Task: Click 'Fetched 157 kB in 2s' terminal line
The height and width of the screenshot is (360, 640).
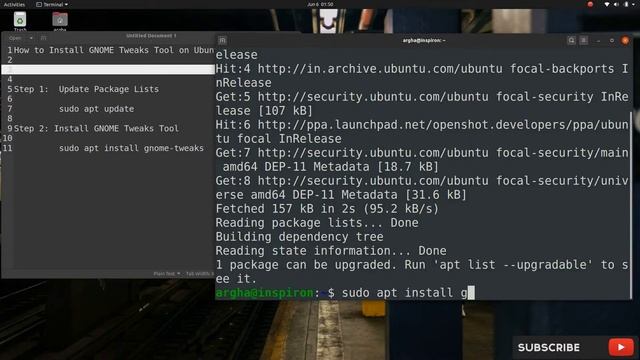Action: click(x=327, y=209)
